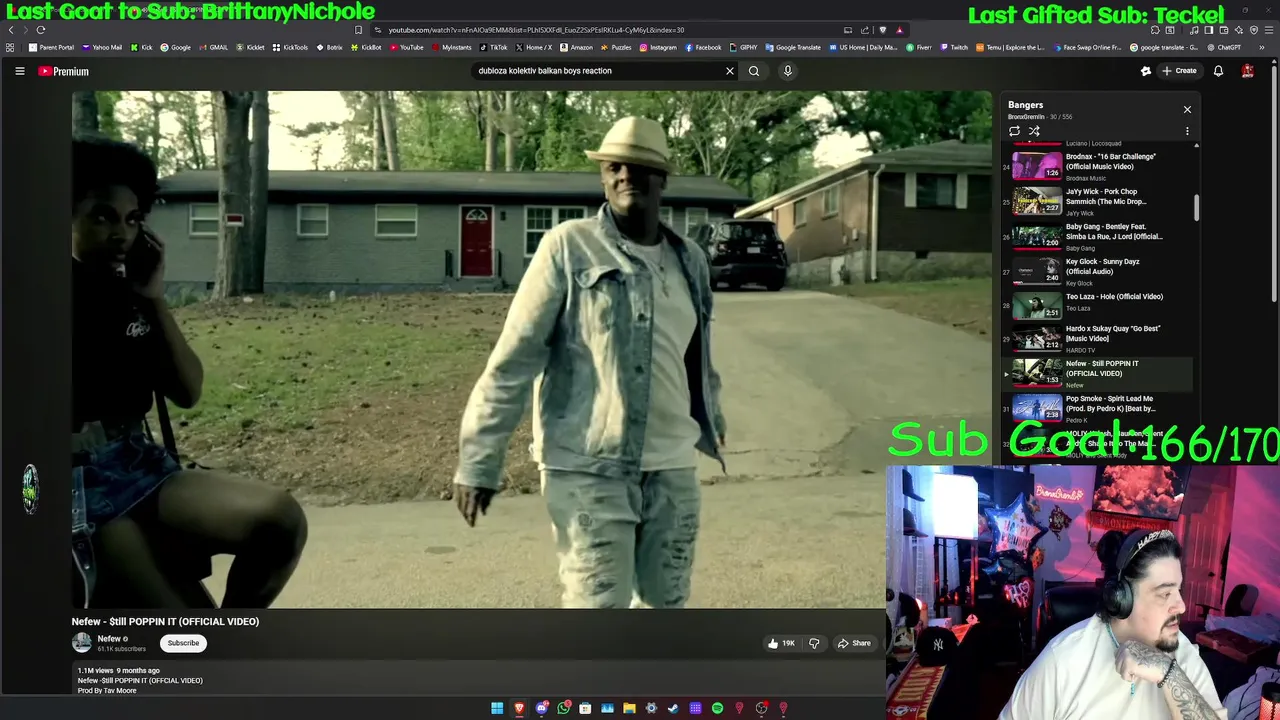1280x720 pixels.
Task: Share the Nefew video
Action: 854,643
